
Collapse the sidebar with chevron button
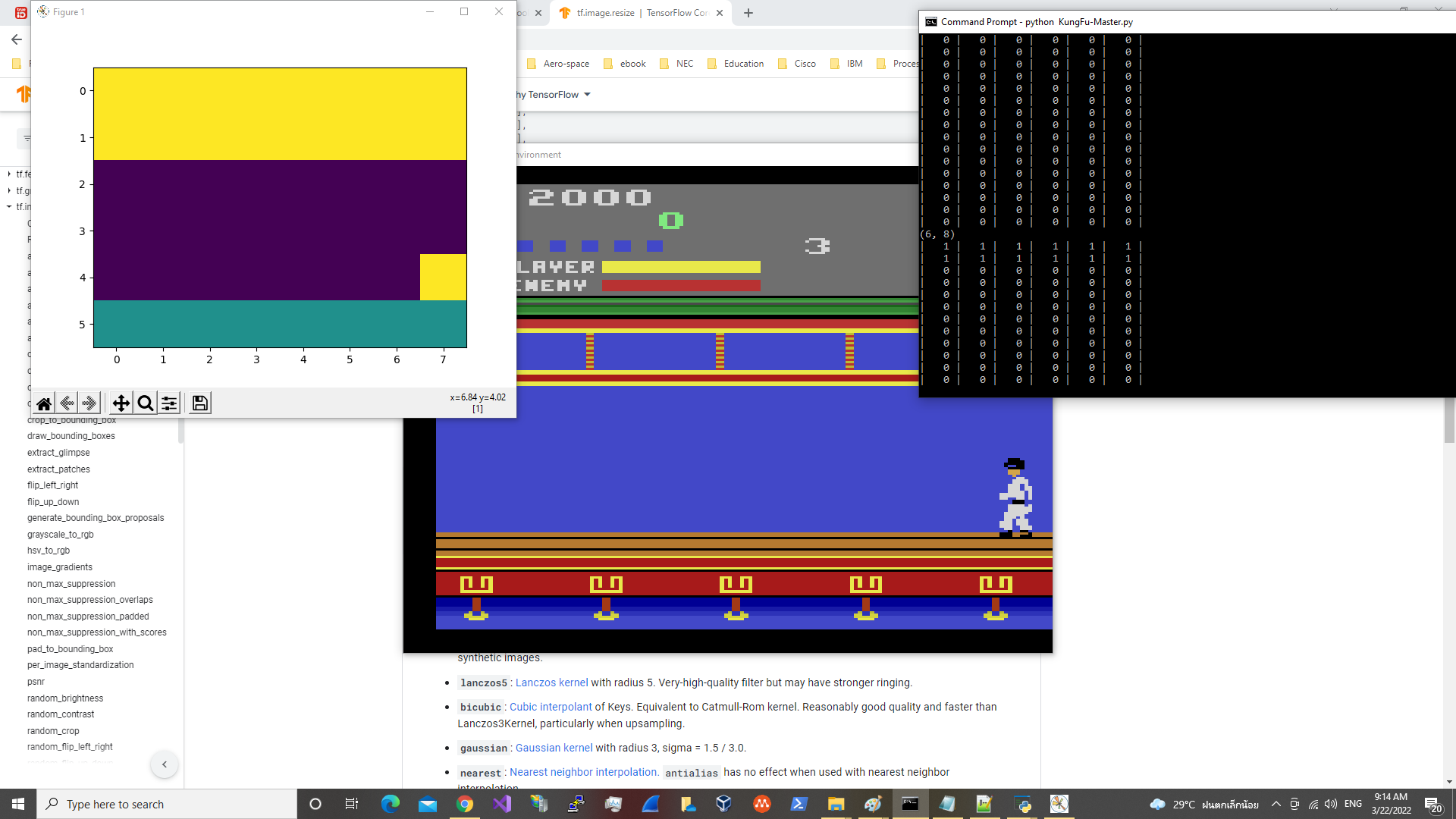tap(165, 764)
